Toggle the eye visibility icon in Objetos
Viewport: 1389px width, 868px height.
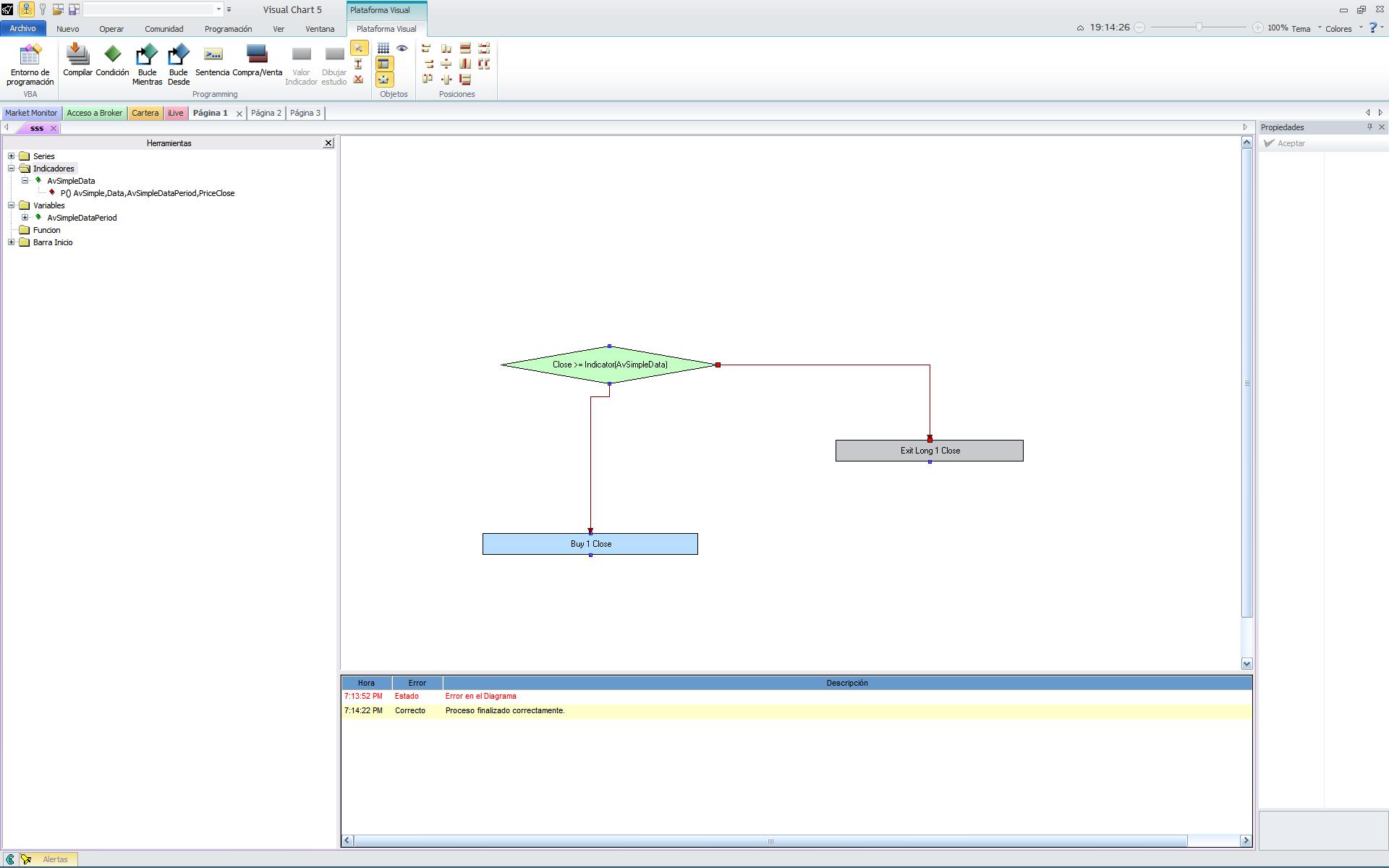pyautogui.click(x=402, y=48)
